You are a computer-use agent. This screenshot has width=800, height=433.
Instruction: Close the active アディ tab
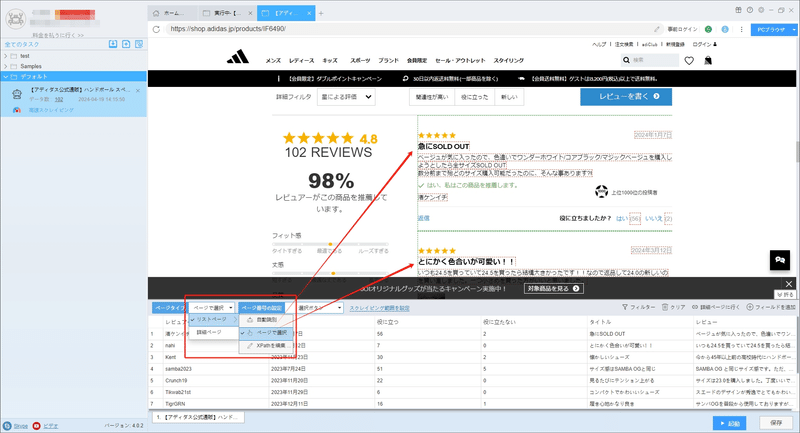click(309, 13)
